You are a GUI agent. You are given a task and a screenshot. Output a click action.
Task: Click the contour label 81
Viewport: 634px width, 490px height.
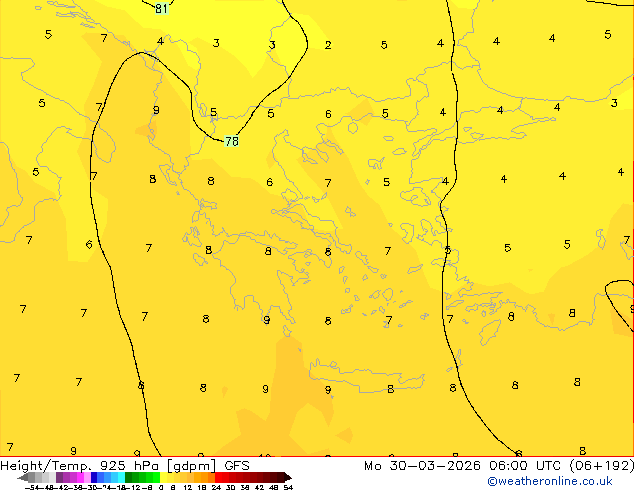pyautogui.click(x=161, y=8)
